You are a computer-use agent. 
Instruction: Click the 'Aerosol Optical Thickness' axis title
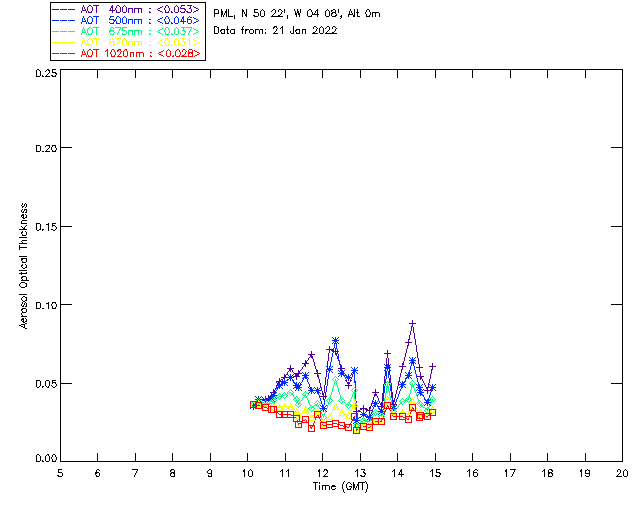coord(24,266)
